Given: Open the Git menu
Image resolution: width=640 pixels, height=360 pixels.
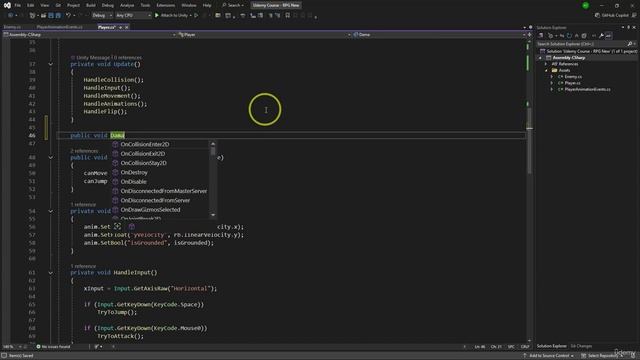Looking at the screenshot, I should point(58,5).
